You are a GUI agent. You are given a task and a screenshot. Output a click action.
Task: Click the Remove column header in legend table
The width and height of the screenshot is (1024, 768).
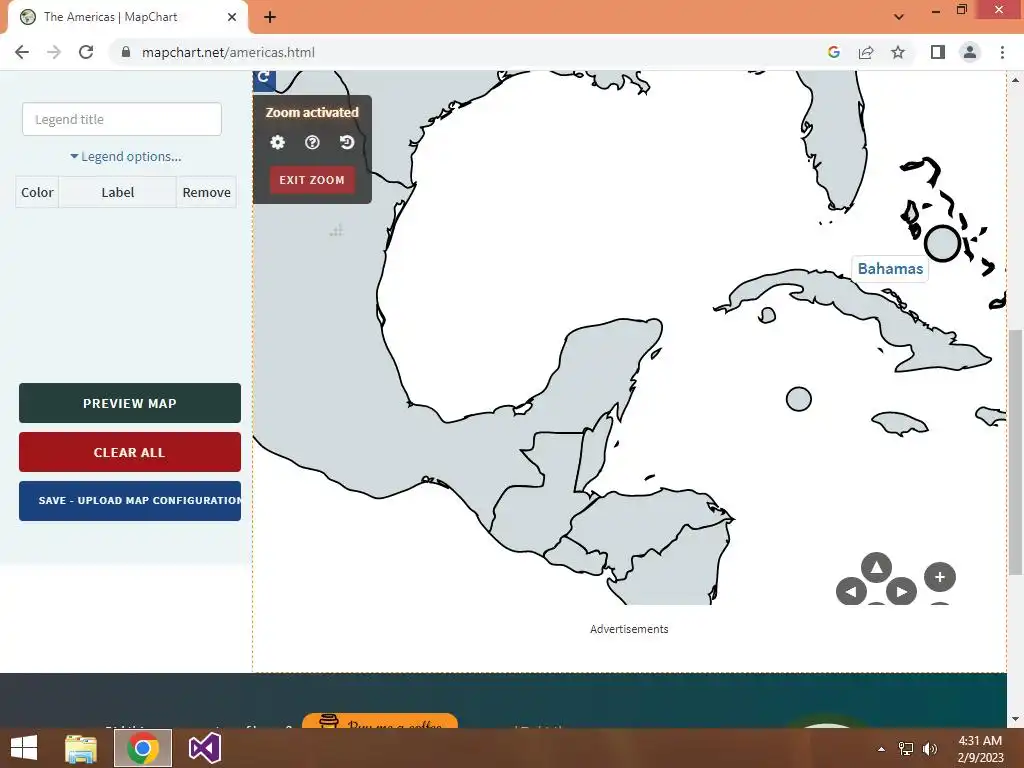coord(206,192)
